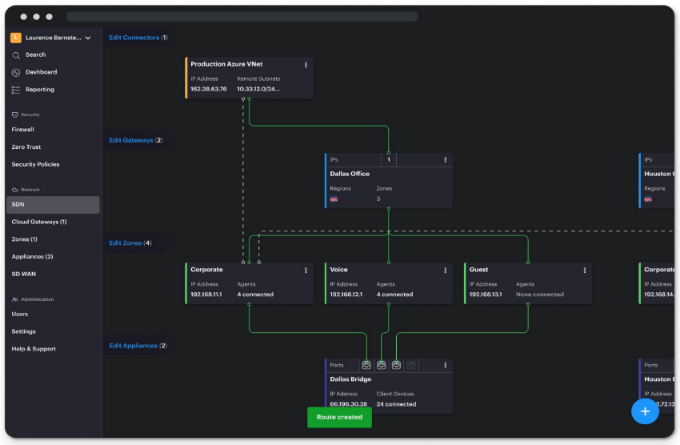Click the Dashboard gauge icon
The image size is (680, 445).
pyautogui.click(x=16, y=72)
